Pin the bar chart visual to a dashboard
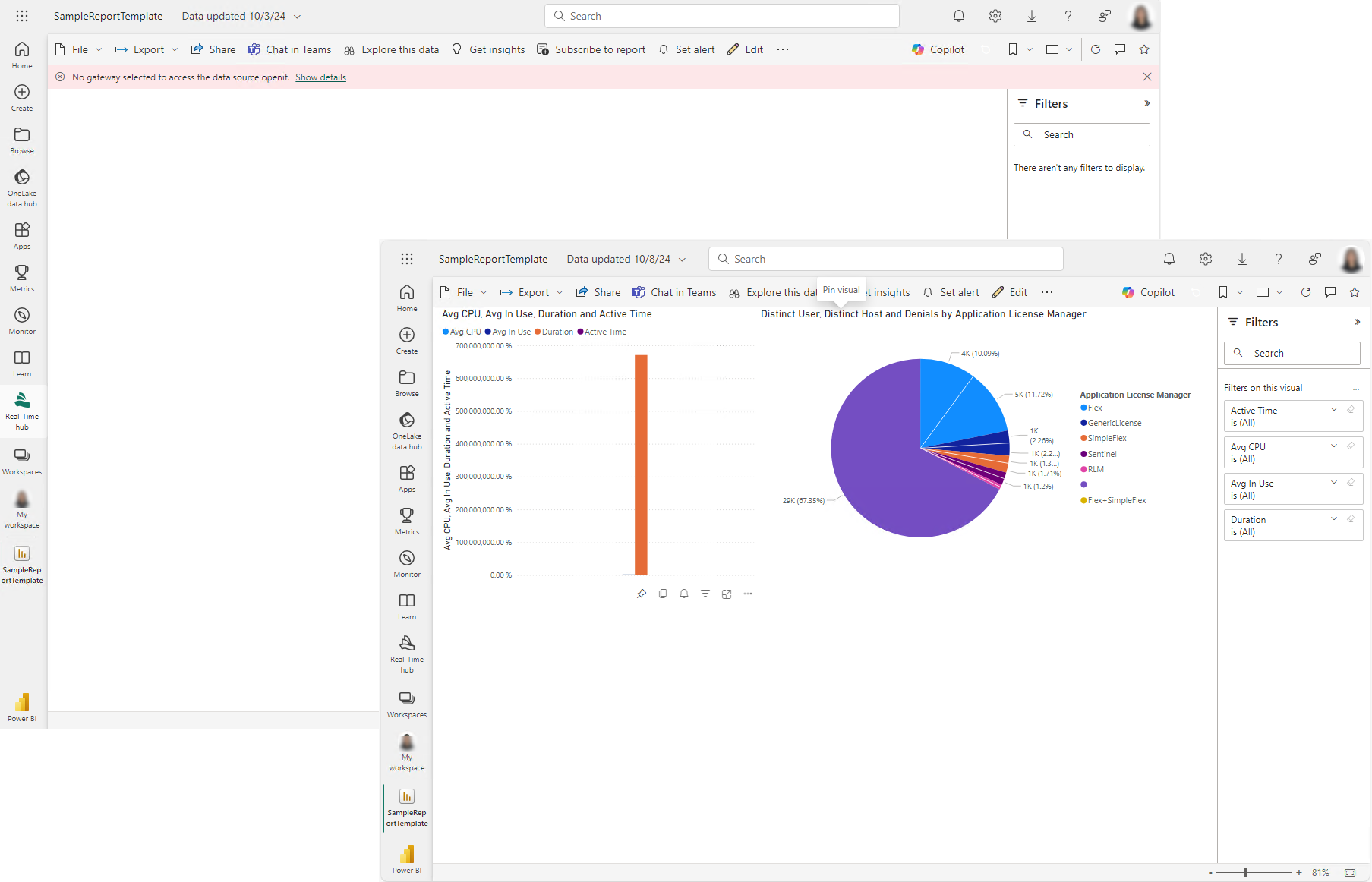This screenshot has width=1372, height=882. click(642, 594)
